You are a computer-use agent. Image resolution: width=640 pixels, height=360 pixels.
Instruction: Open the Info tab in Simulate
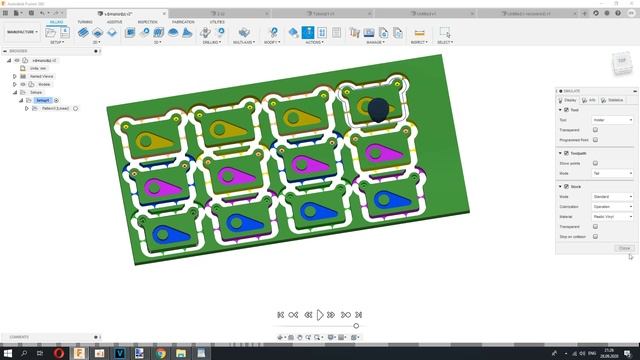pyautogui.click(x=589, y=100)
